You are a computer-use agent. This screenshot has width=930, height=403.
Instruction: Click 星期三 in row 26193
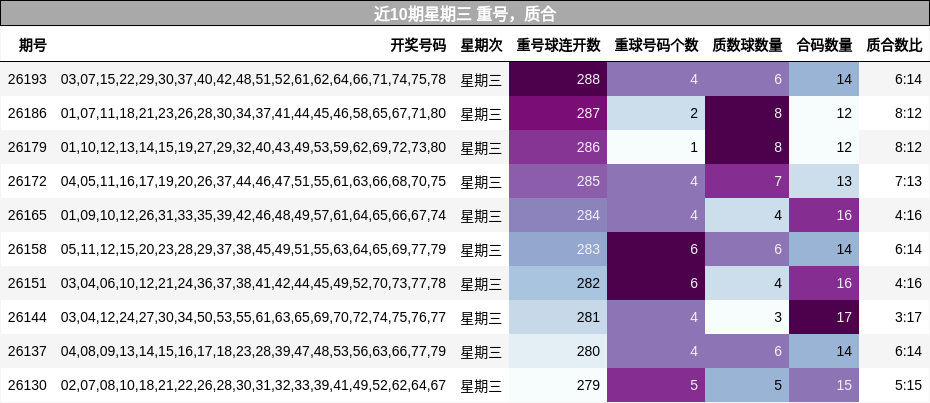click(x=481, y=80)
